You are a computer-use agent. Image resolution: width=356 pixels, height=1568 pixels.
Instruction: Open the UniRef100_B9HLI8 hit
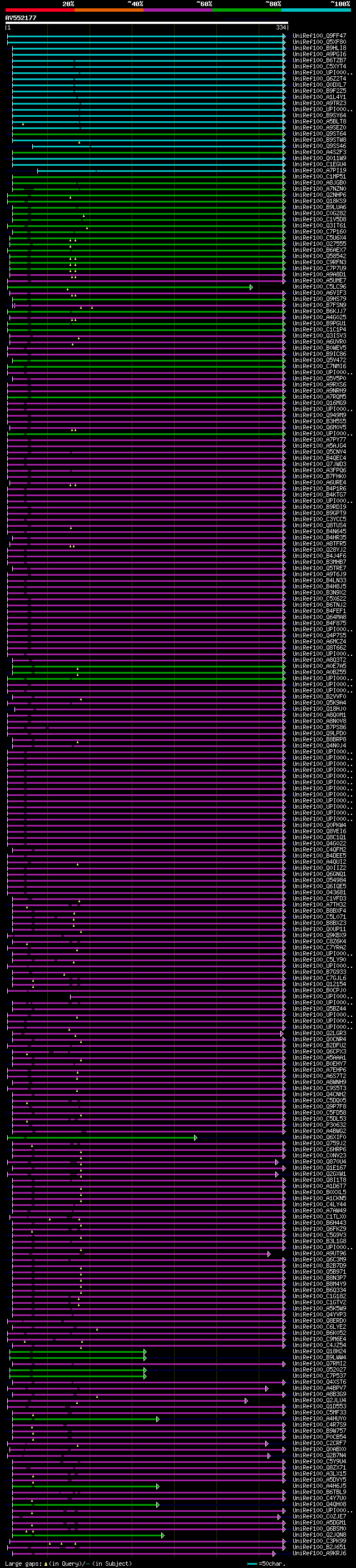319,48
